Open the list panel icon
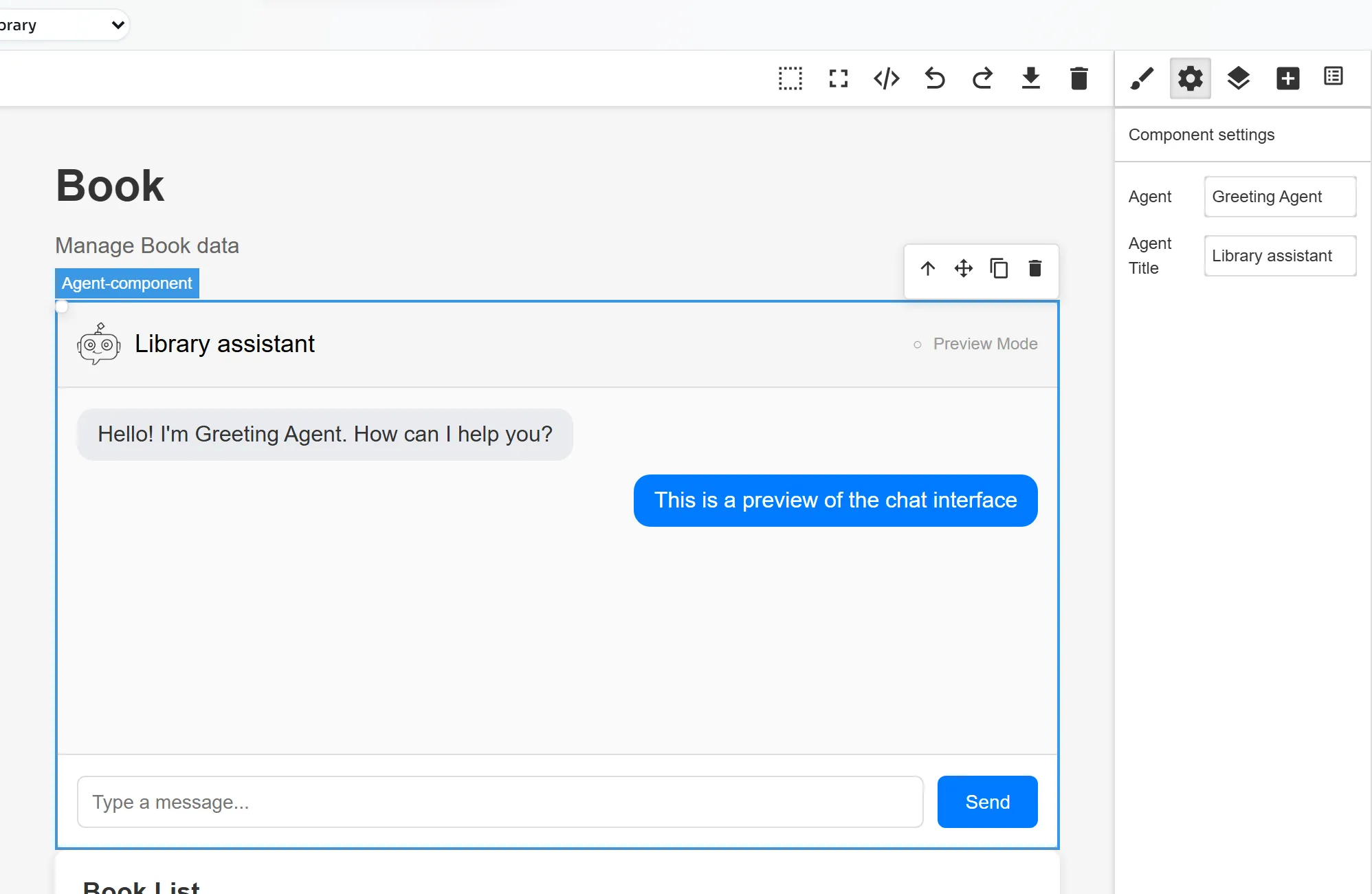Viewport: 1372px width, 894px height. tap(1334, 76)
